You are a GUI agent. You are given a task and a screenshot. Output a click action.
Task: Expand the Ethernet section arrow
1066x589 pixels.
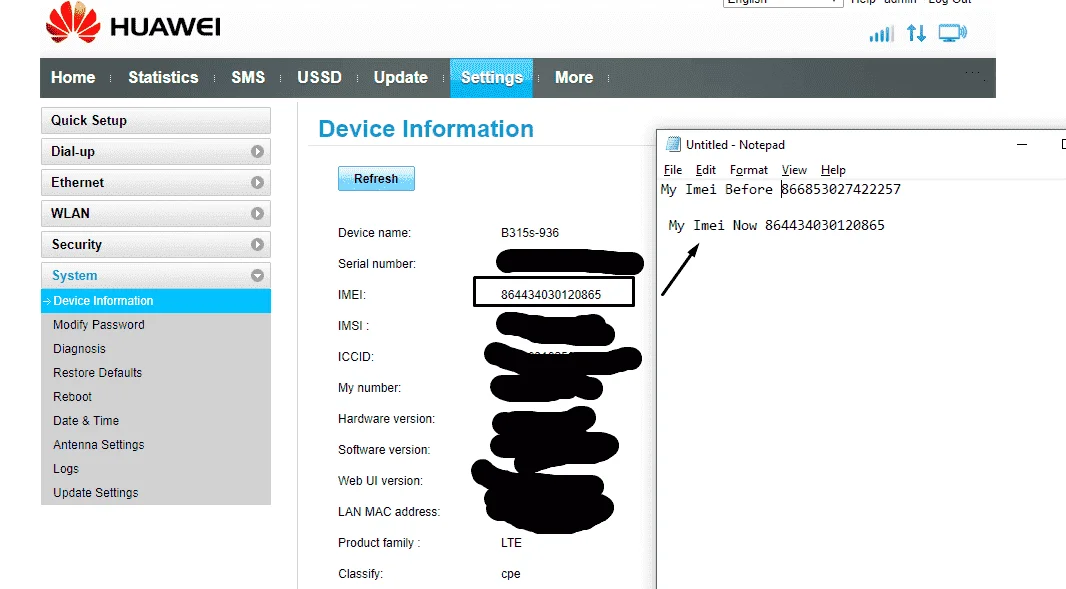(257, 182)
